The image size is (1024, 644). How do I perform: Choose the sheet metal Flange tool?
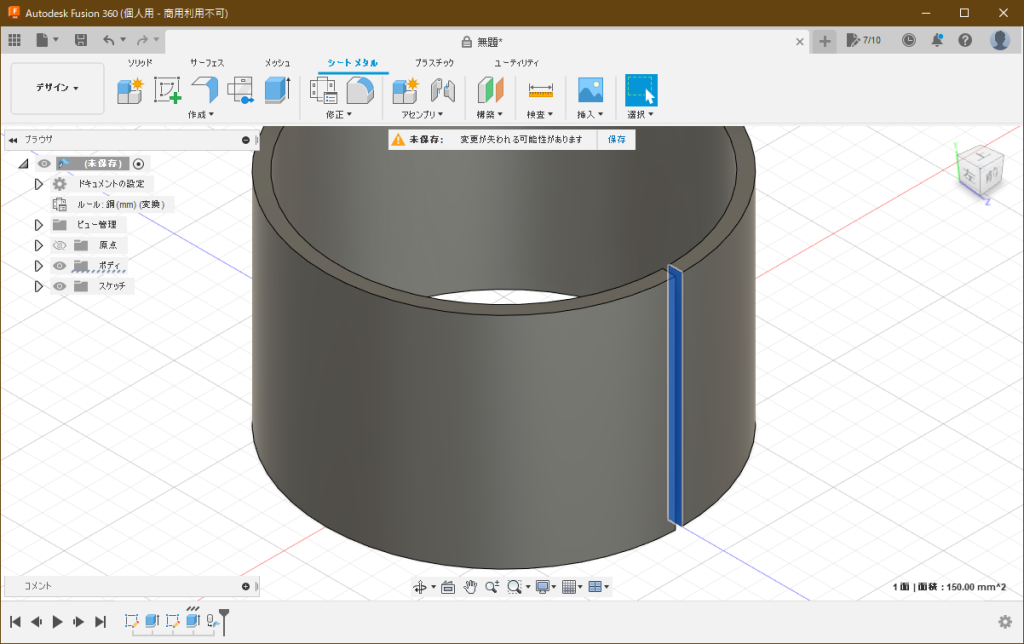tap(204, 91)
